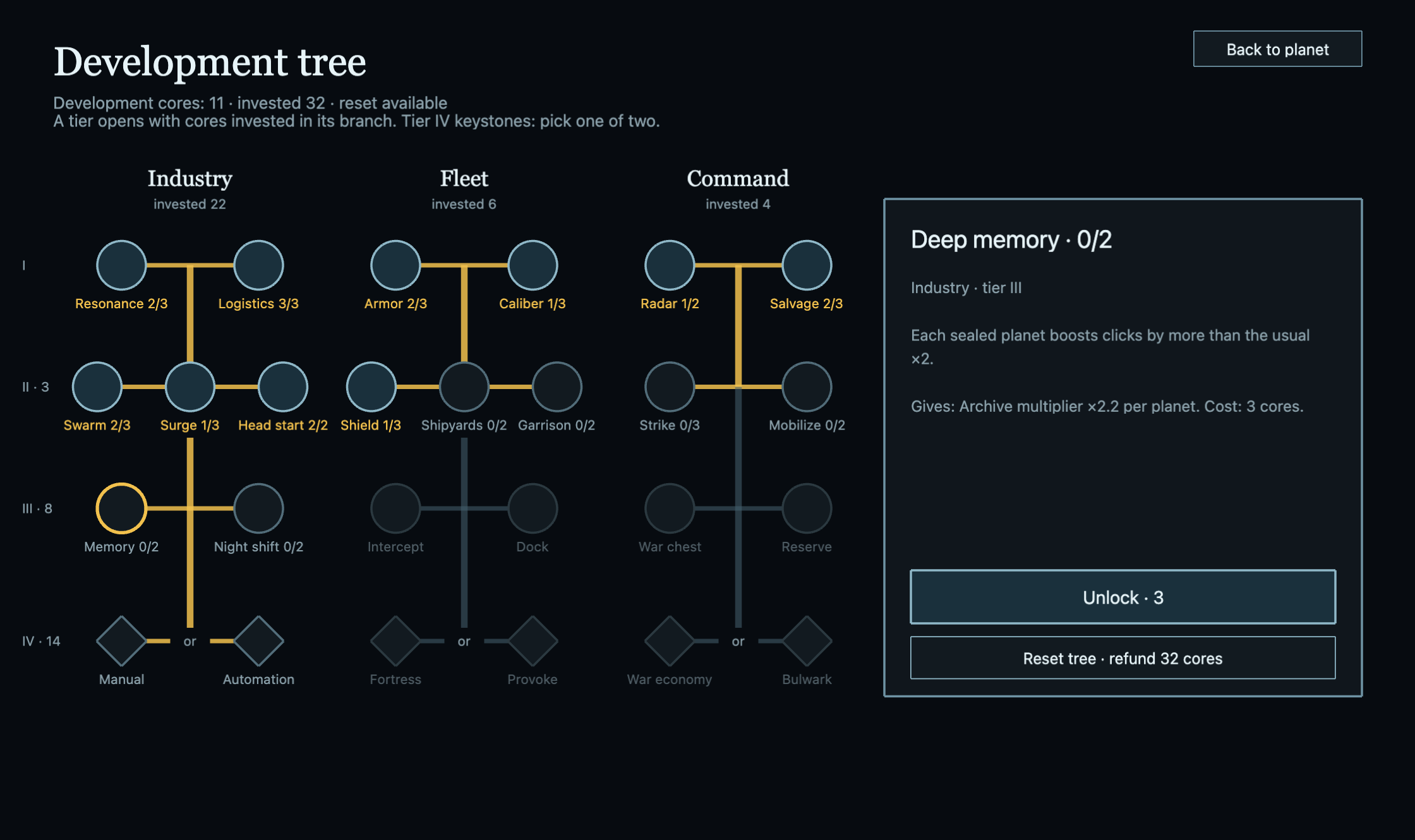The height and width of the screenshot is (840, 1415).
Task: Click the 'Development cores: 11' status line
Action: [x=250, y=103]
